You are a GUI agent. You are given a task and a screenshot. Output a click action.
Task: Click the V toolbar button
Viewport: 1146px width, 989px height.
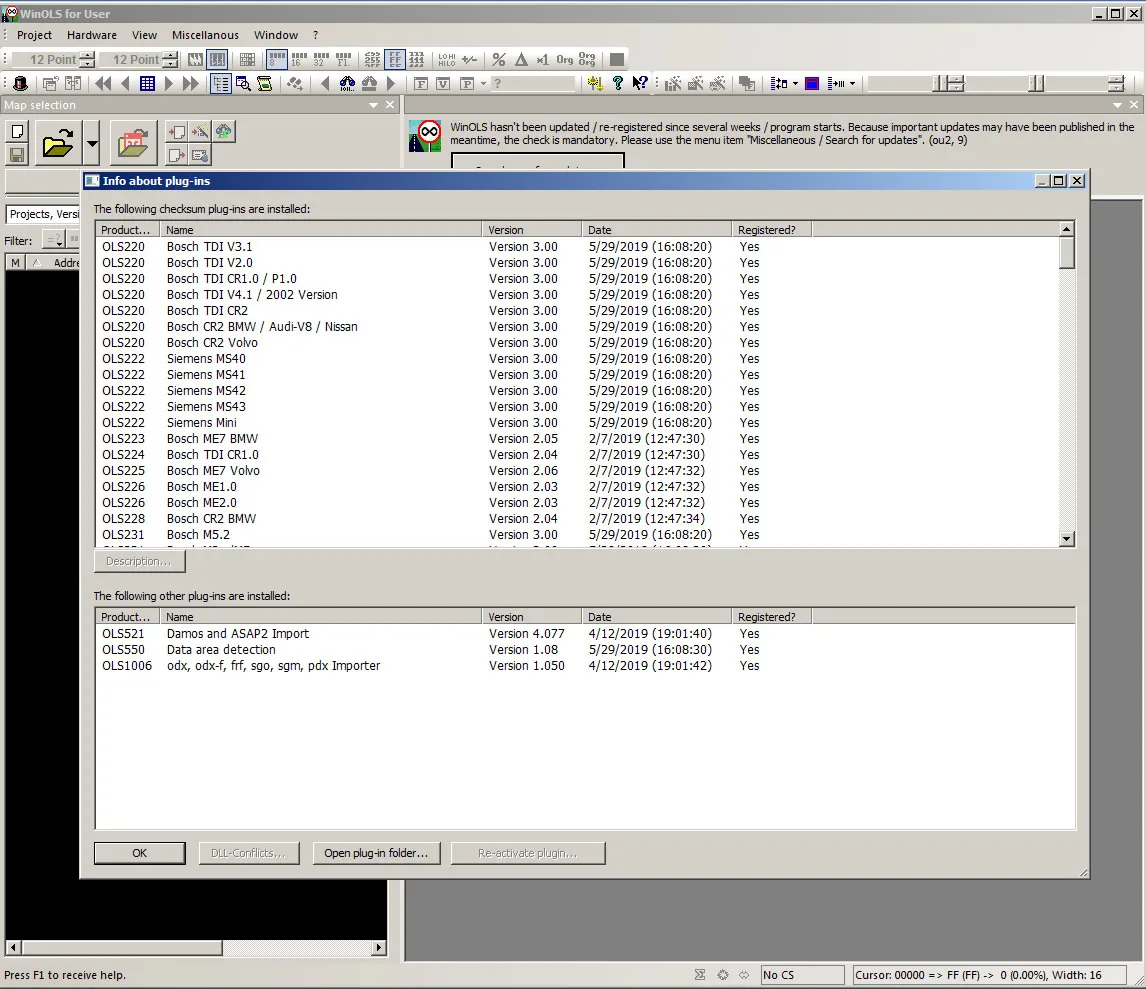click(443, 83)
